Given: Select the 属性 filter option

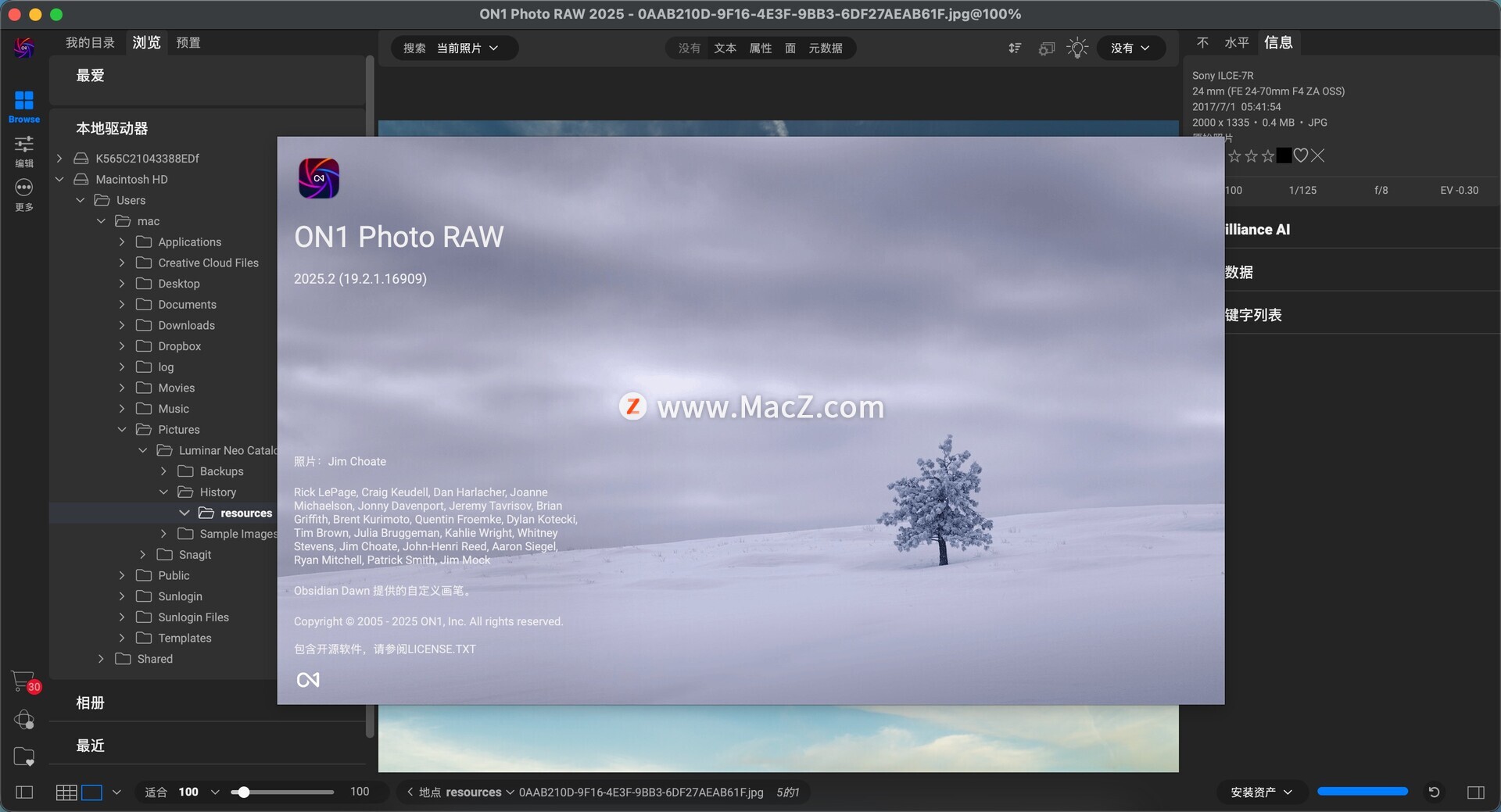Looking at the screenshot, I should [760, 48].
